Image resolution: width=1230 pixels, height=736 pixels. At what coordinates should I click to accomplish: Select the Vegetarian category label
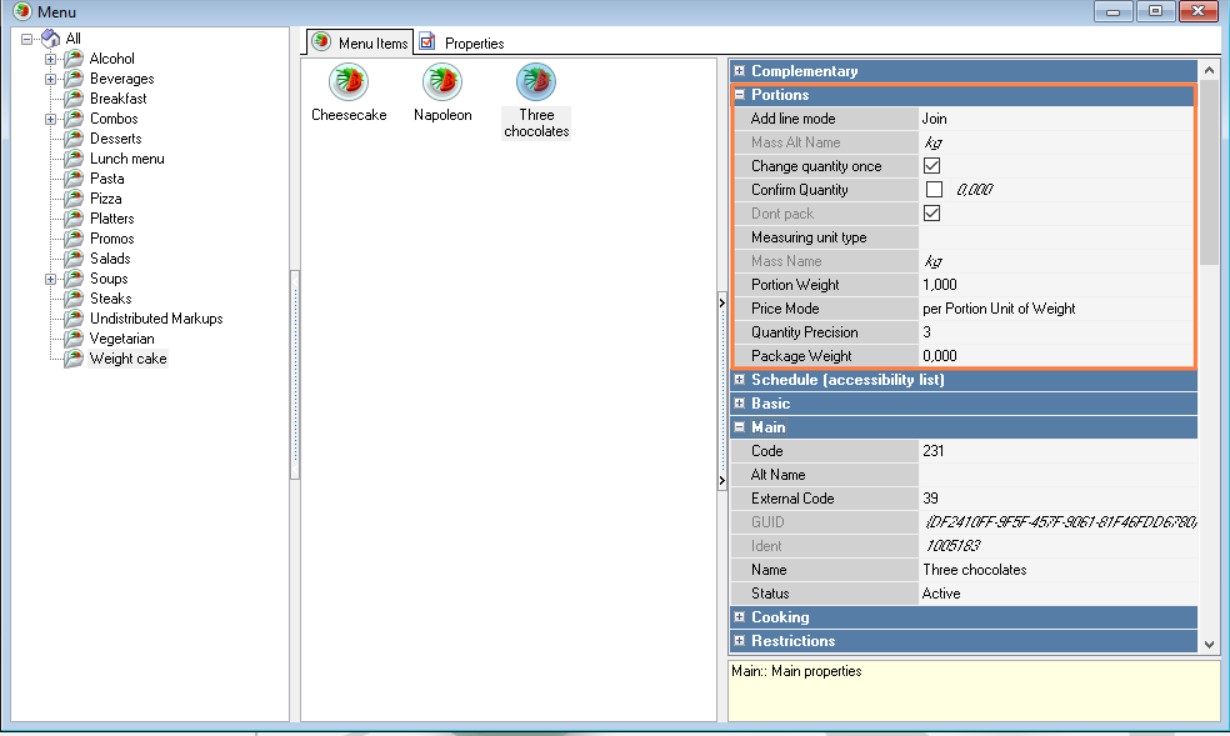click(122, 339)
